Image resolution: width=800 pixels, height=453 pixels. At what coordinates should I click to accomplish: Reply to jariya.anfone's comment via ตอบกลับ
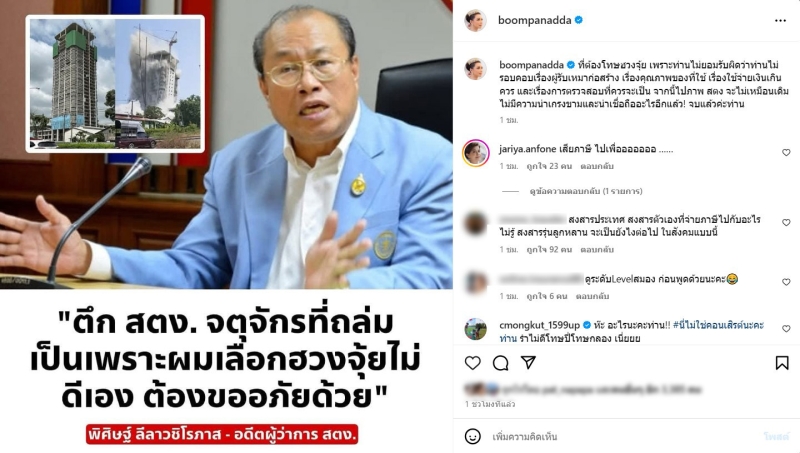click(x=597, y=166)
